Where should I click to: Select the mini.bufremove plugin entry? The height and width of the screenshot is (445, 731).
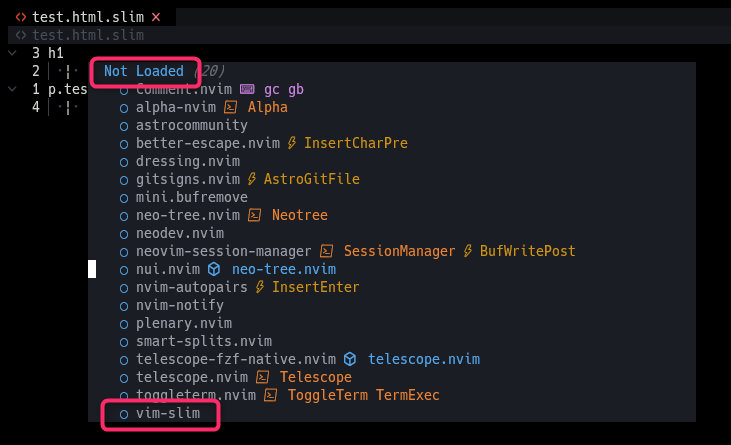click(x=192, y=197)
